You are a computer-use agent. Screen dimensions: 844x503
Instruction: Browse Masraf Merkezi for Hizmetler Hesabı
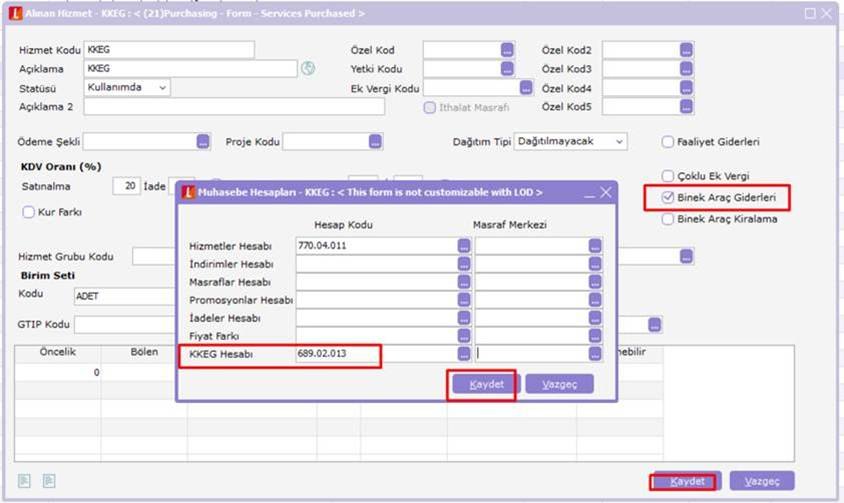click(x=595, y=246)
